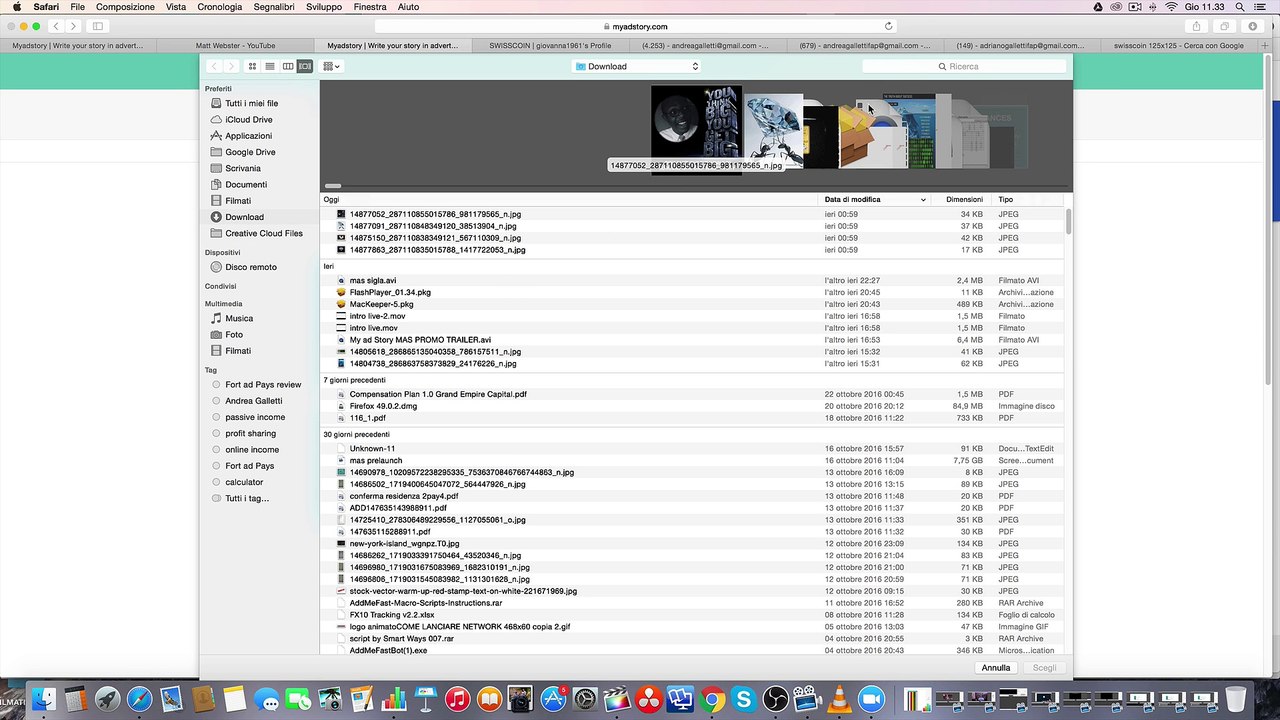1280x720 pixels.
Task: Open the Download folder location dropdown
Action: coord(637,66)
